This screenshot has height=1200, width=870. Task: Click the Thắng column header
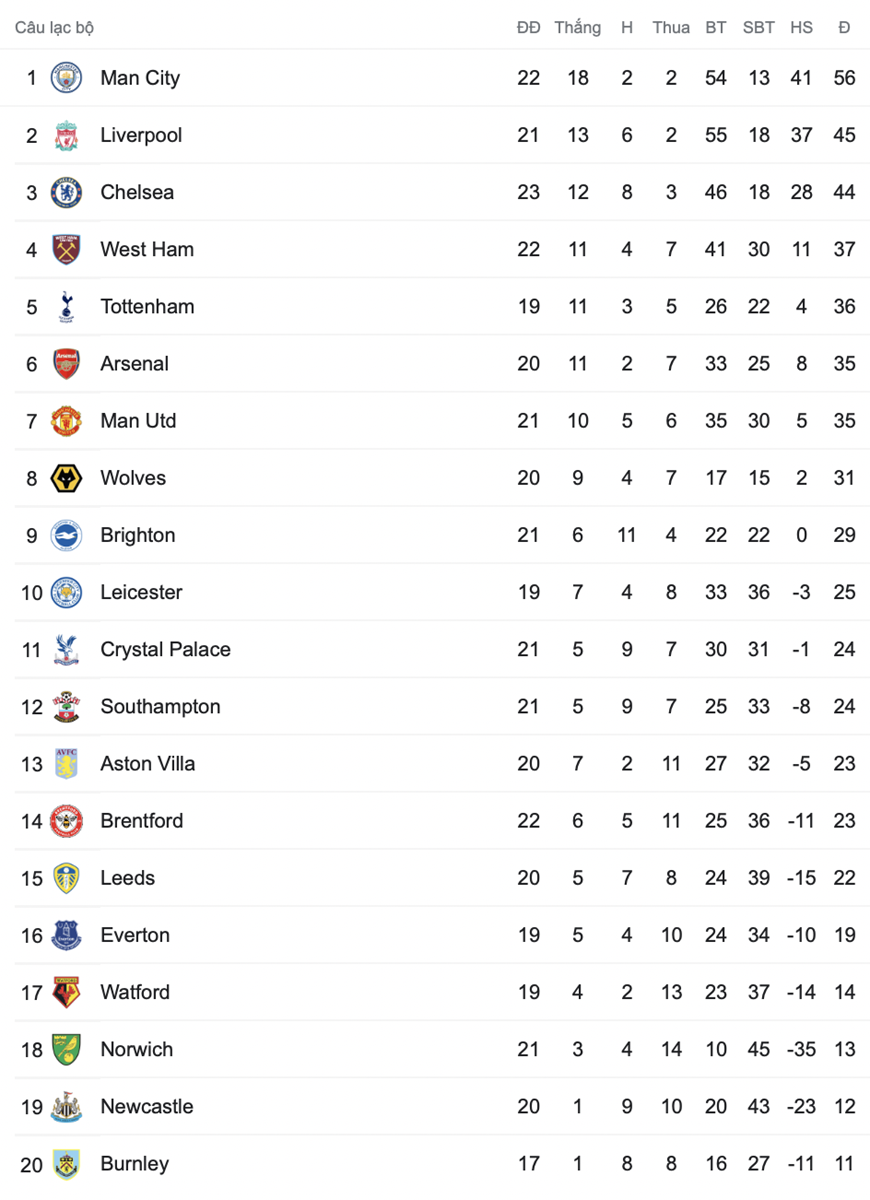[x=578, y=27]
